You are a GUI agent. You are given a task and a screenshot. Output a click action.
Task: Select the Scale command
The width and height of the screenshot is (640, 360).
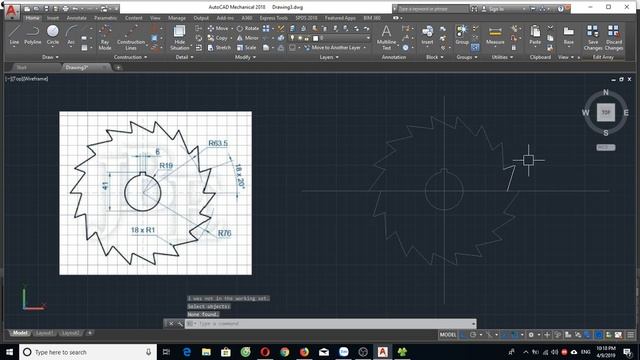click(247, 48)
